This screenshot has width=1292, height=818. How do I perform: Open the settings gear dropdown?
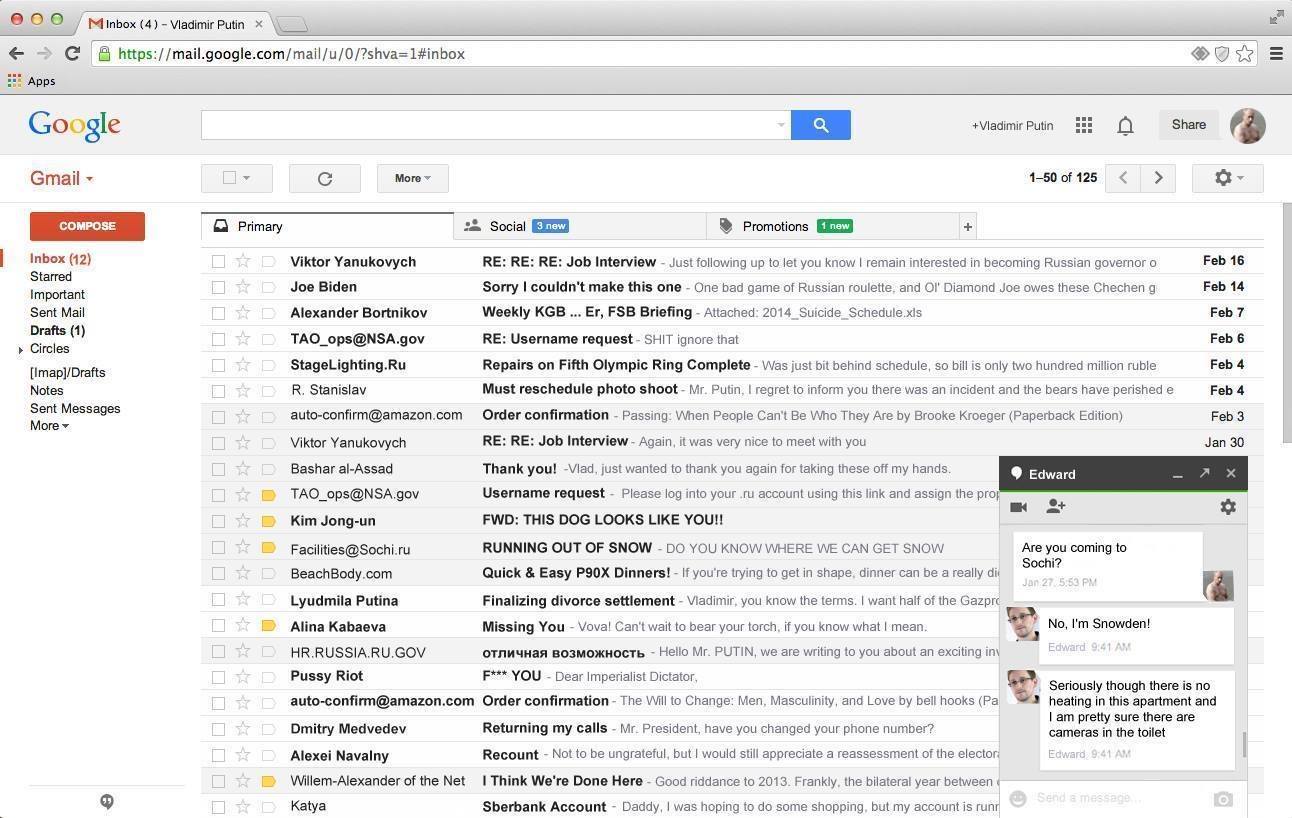[x=1227, y=178]
